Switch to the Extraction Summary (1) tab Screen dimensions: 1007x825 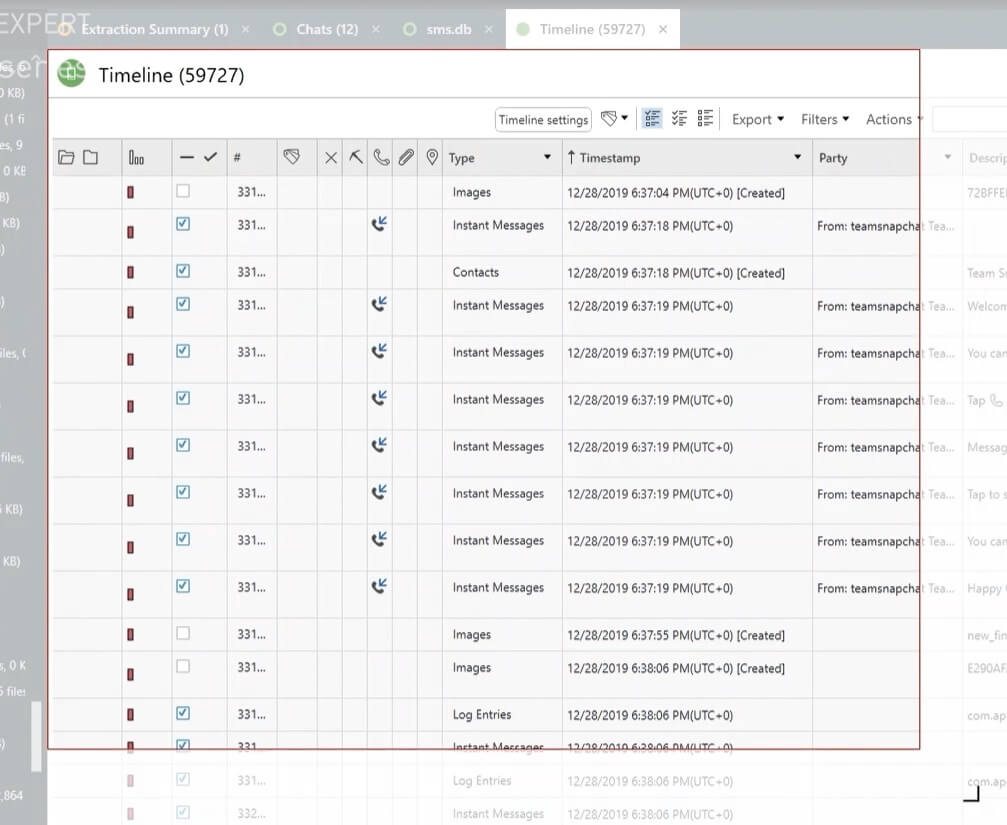tap(155, 30)
